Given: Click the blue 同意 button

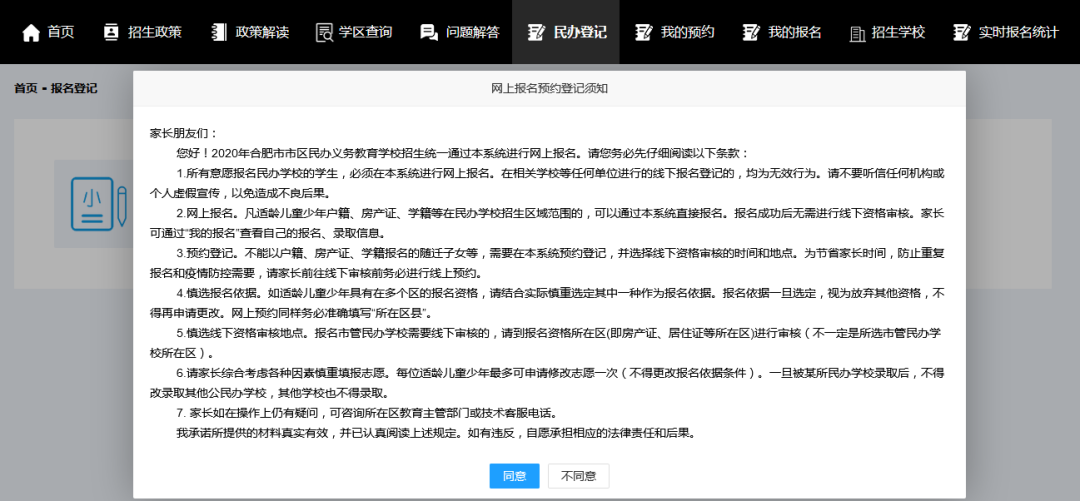Looking at the screenshot, I should pos(515,476).
